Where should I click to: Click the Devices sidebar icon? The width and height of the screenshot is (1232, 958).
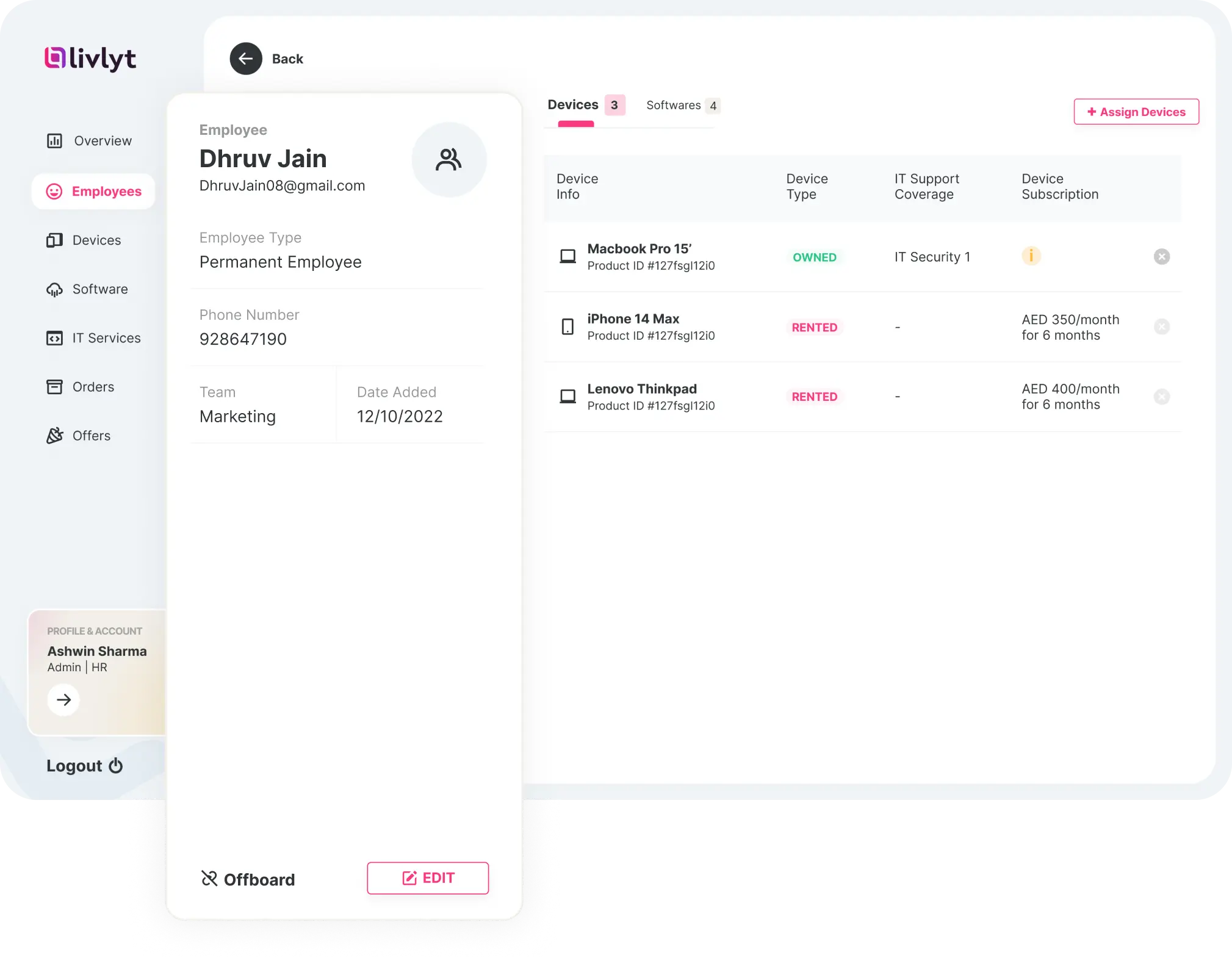coord(54,240)
